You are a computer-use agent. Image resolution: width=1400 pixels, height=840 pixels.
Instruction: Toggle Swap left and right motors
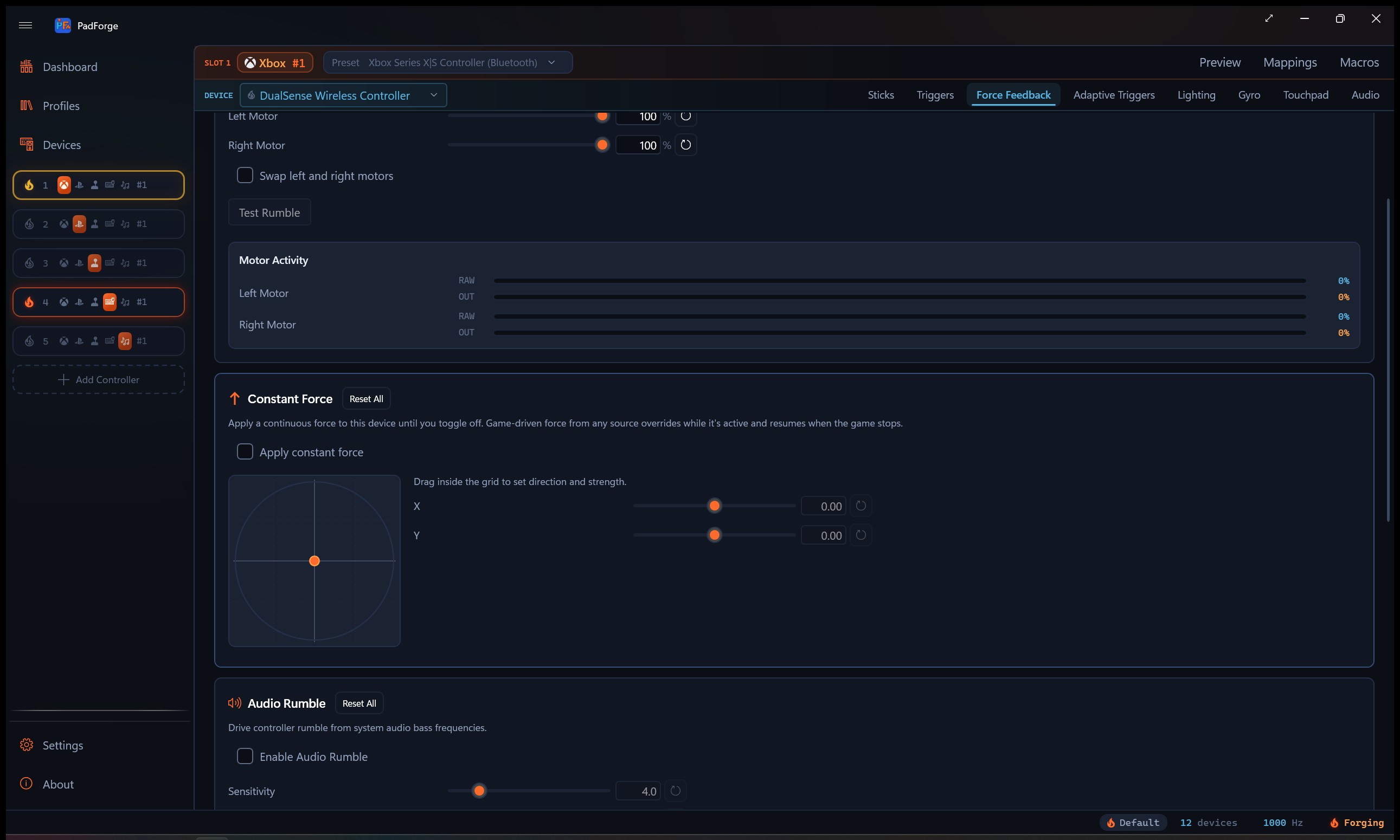pyautogui.click(x=245, y=176)
